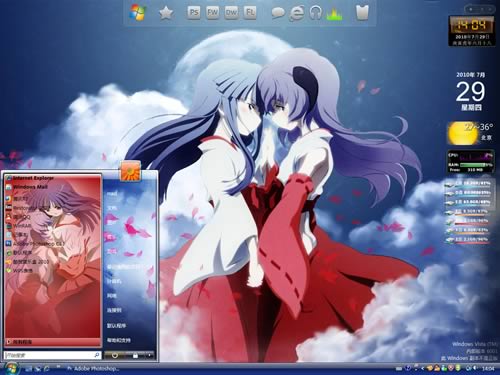Screen dimensions: 500x375
Task: Launch QQ penguin entry in Start menu
Action: point(19,217)
